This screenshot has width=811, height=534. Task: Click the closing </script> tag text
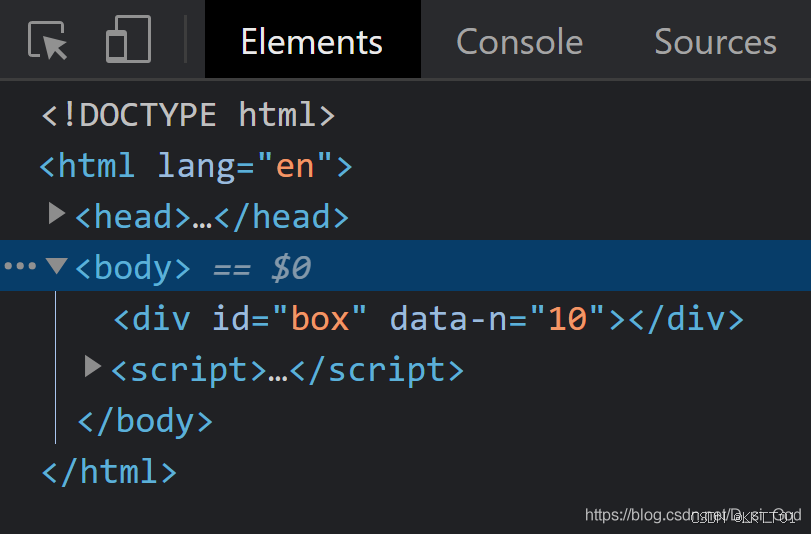click(377, 369)
